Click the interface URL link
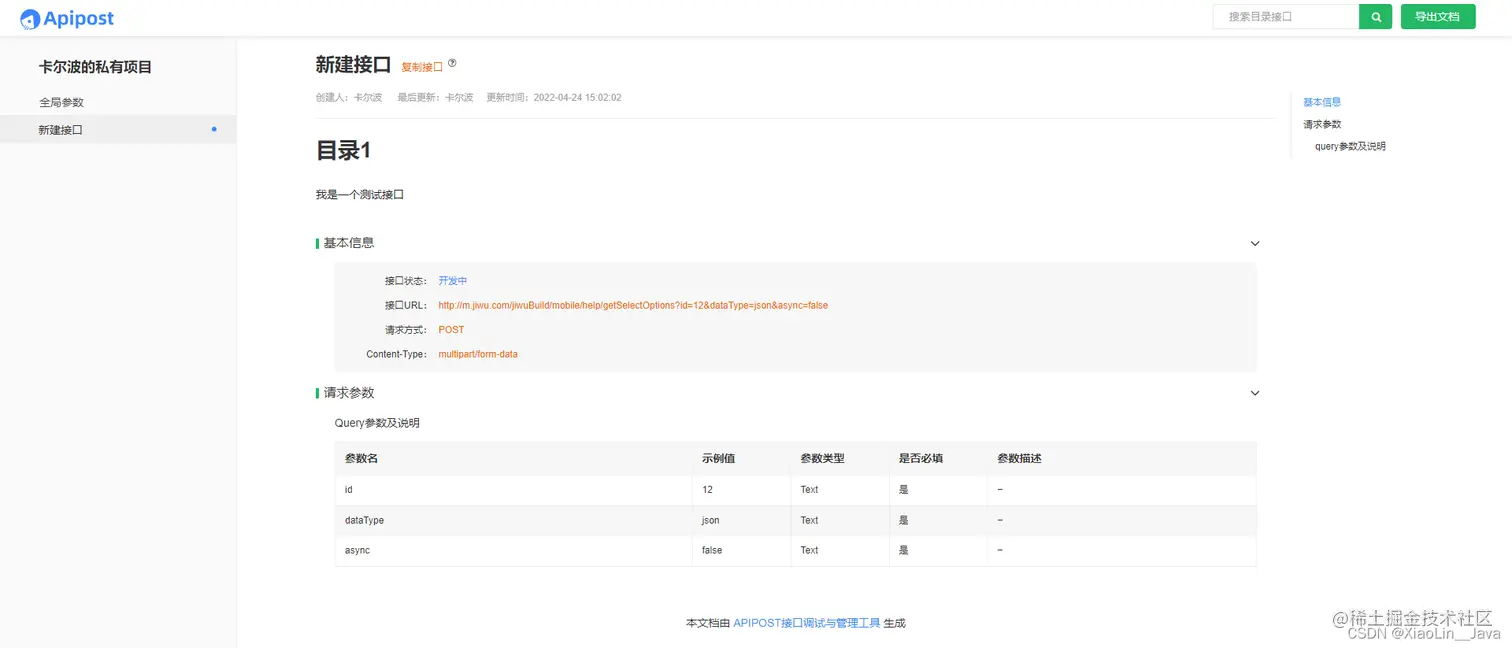 coord(633,305)
